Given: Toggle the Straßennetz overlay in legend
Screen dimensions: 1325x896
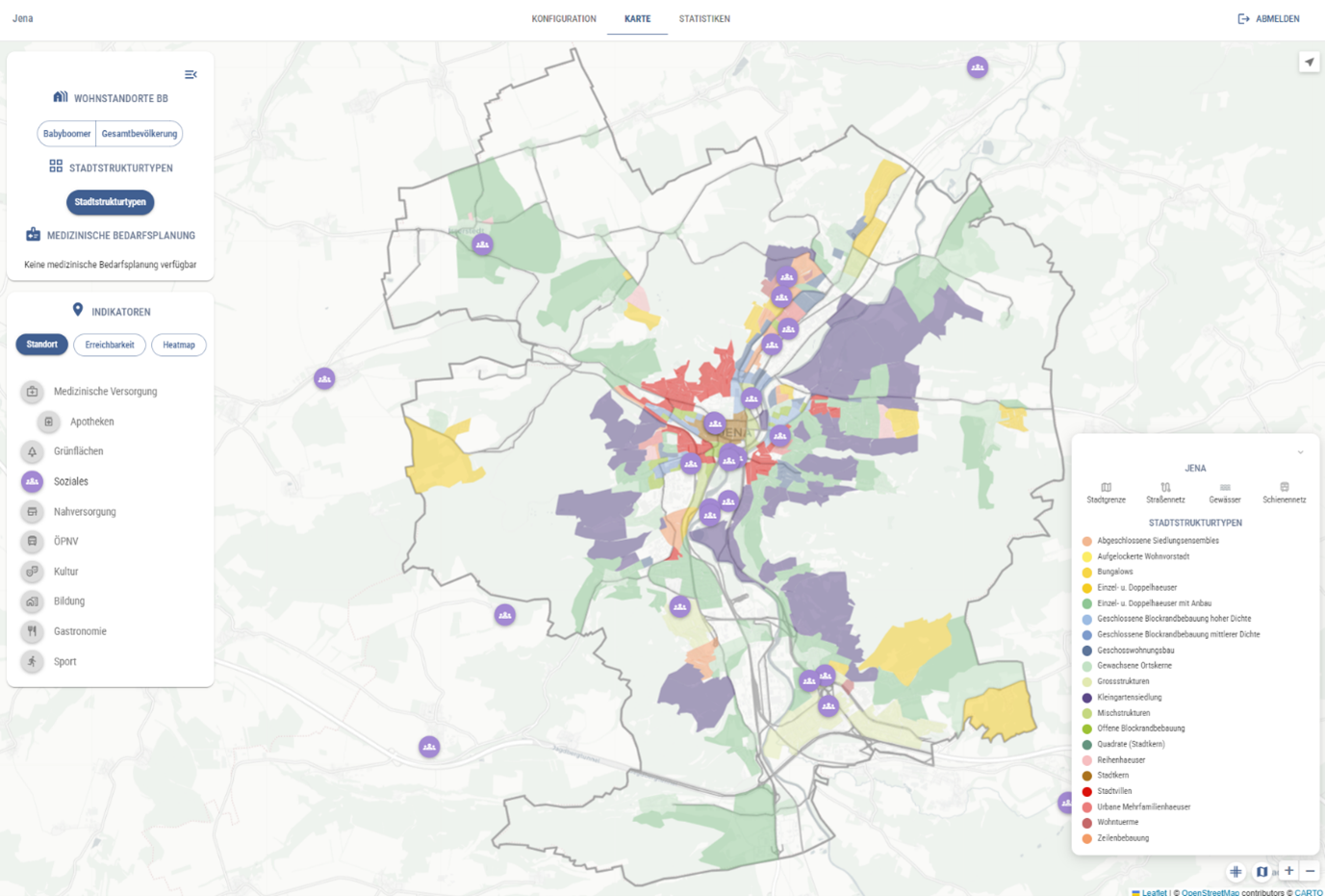Looking at the screenshot, I should [x=1165, y=492].
